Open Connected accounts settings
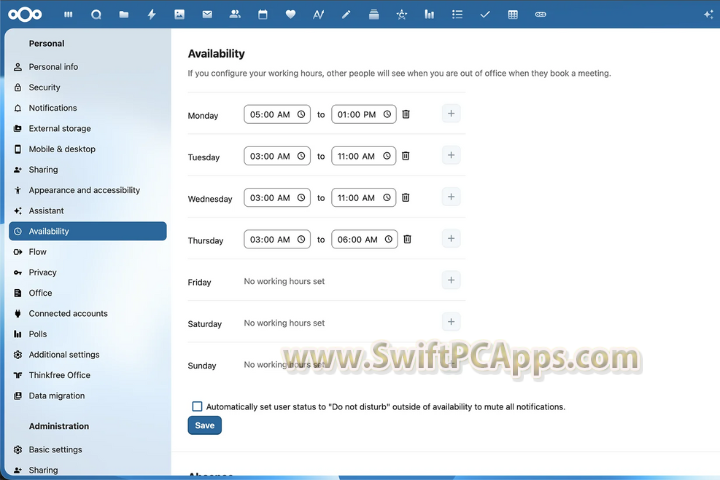 click(88, 314)
